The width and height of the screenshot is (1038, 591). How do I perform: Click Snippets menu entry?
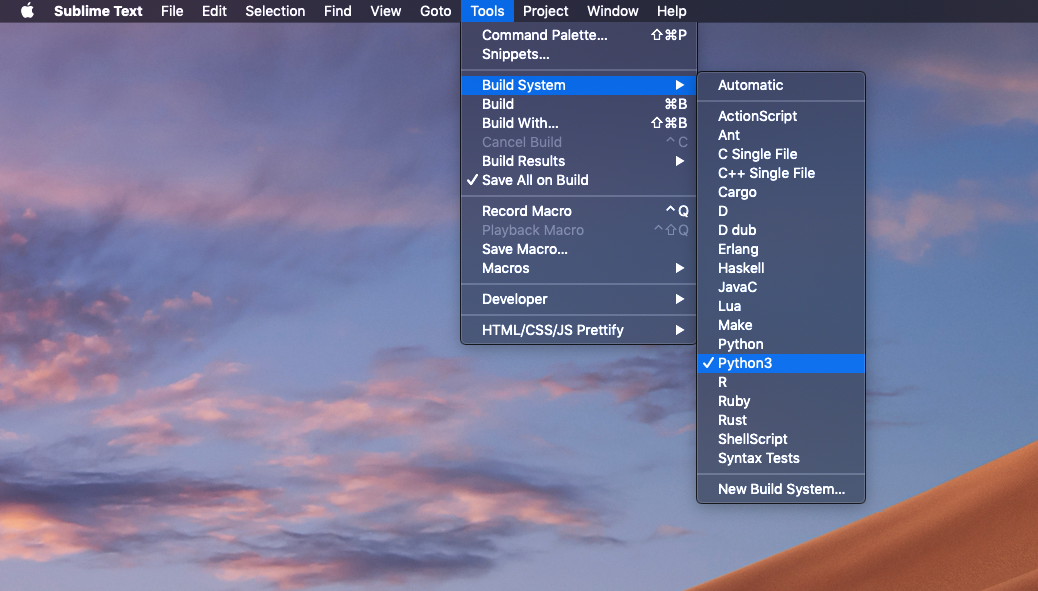click(516, 54)
